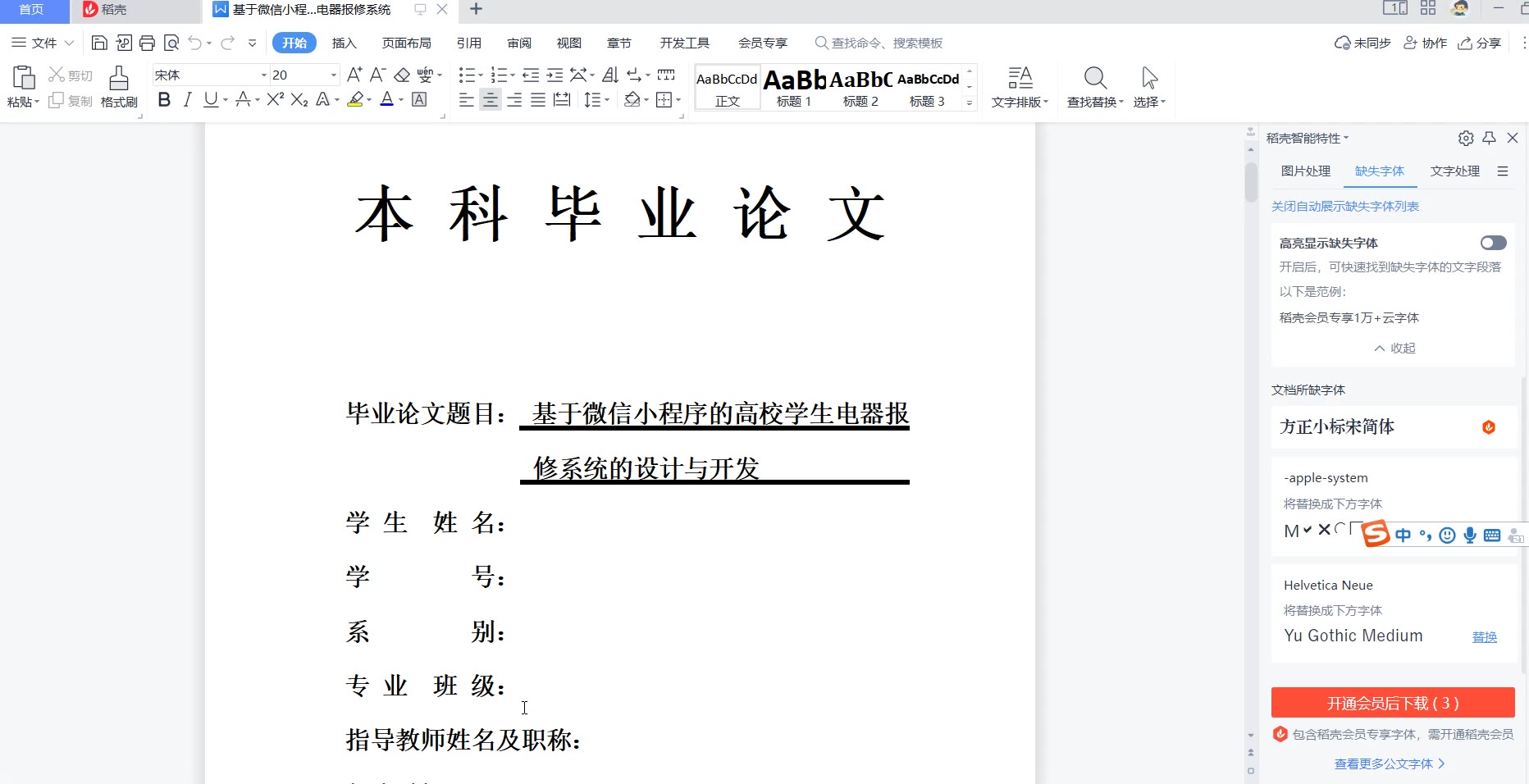Expand the underline style dropdown arrow
The height and width of the screenshot is (784, 1529).
pyautogui.click(x=226, y=100)
